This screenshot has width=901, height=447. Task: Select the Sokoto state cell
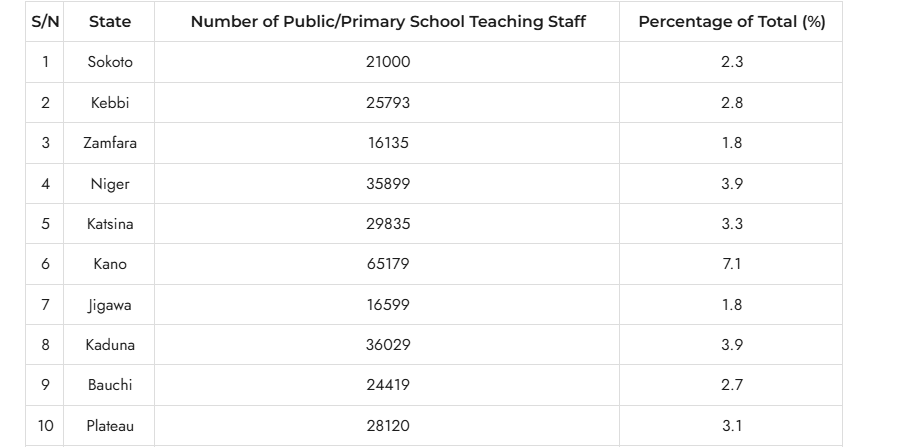click(110, 62)
